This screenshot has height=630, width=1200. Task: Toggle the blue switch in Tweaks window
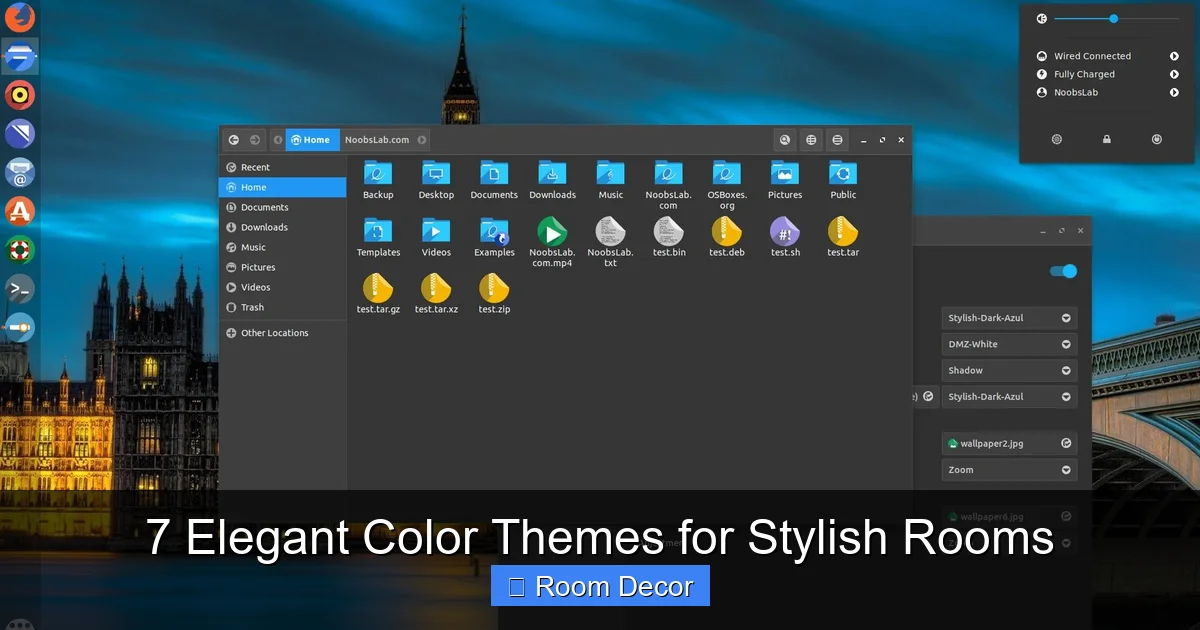[x=1063, y=271]
